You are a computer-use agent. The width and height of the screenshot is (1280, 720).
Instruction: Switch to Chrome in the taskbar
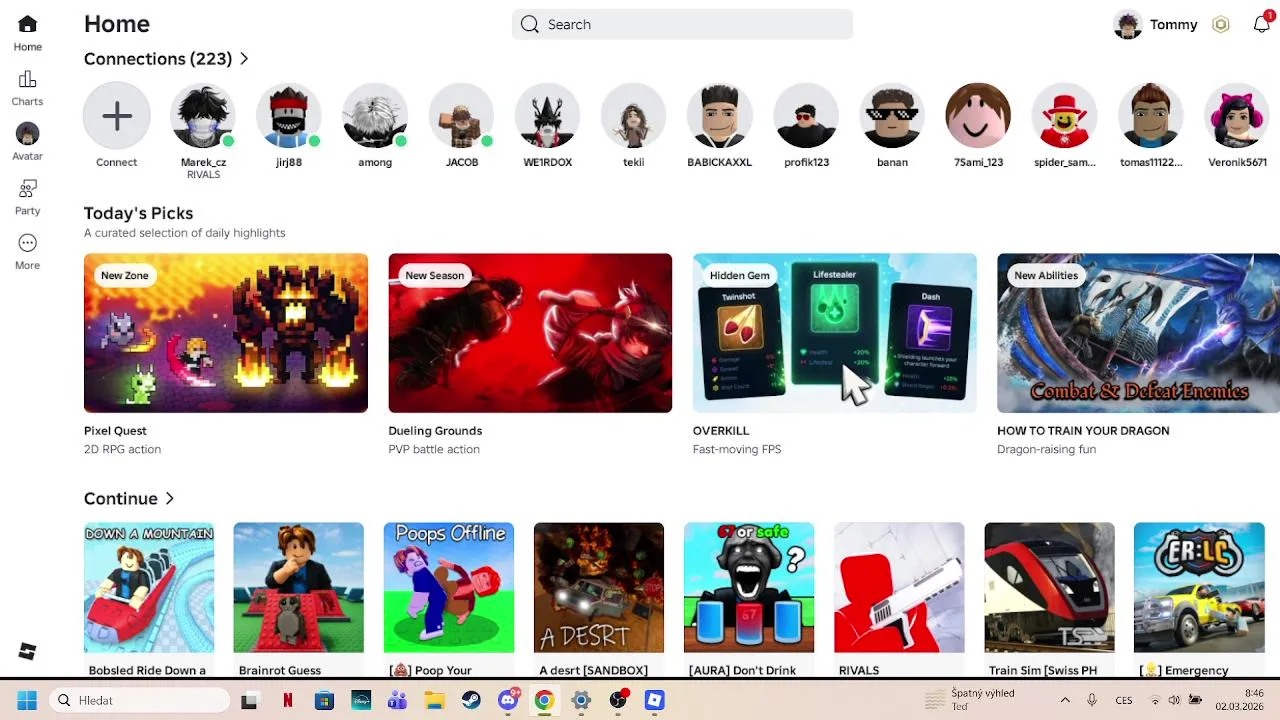pos(544,700)
